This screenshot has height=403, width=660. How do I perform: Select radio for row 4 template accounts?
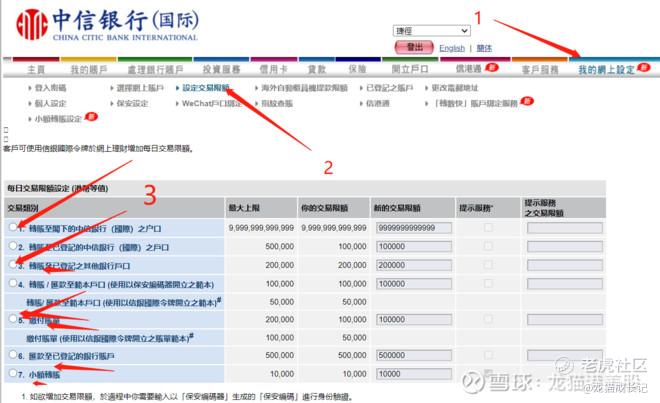(13, 283)
